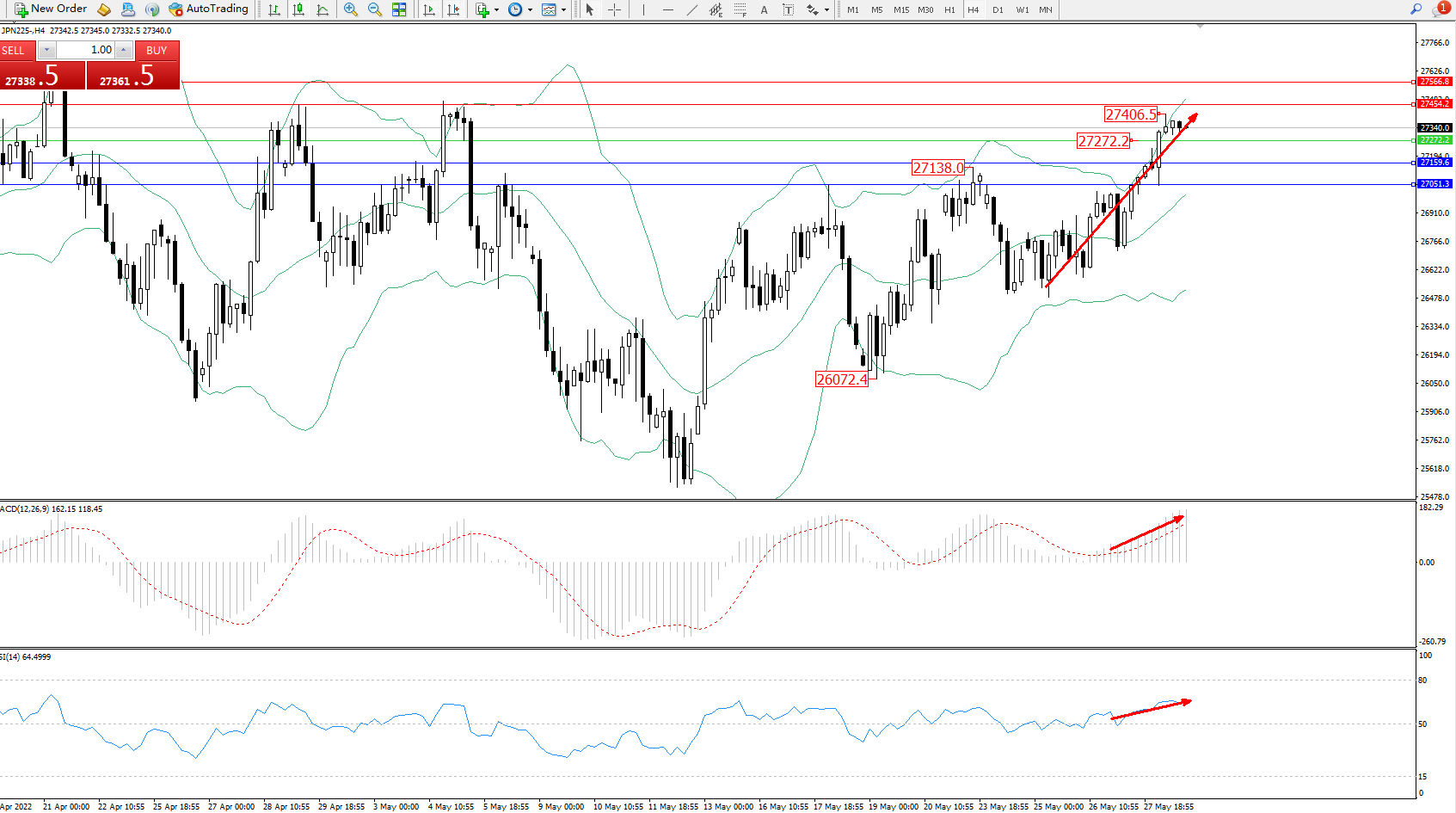Click the tile windows icon
This screenshot has height=813, width=1456.
399,9
